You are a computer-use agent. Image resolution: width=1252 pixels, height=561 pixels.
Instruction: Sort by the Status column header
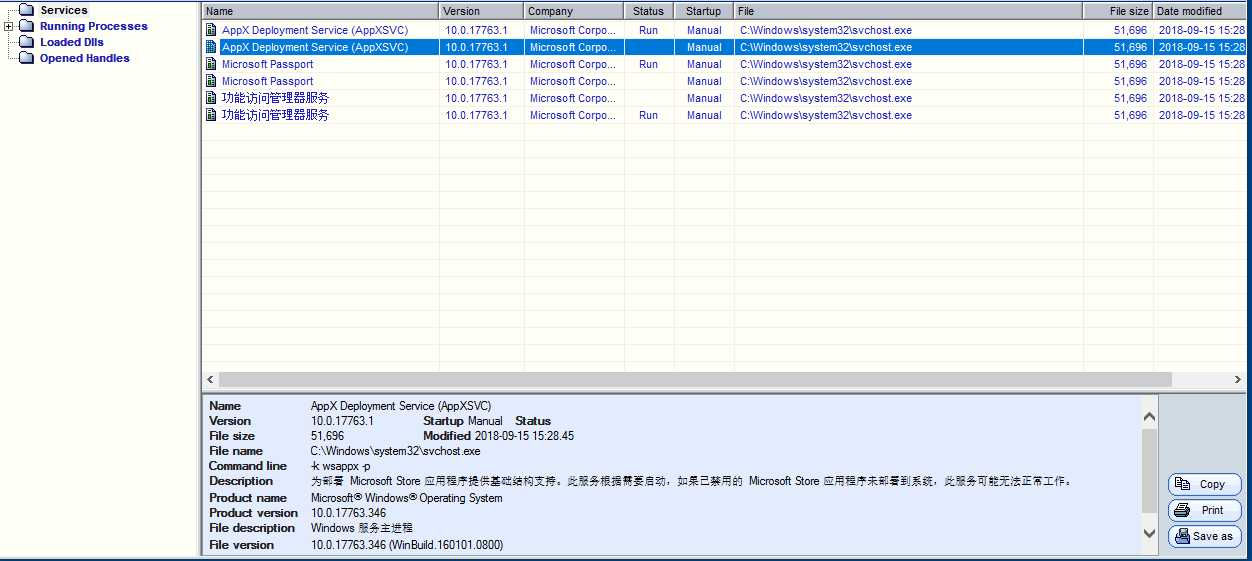click(x=649, y=11)
